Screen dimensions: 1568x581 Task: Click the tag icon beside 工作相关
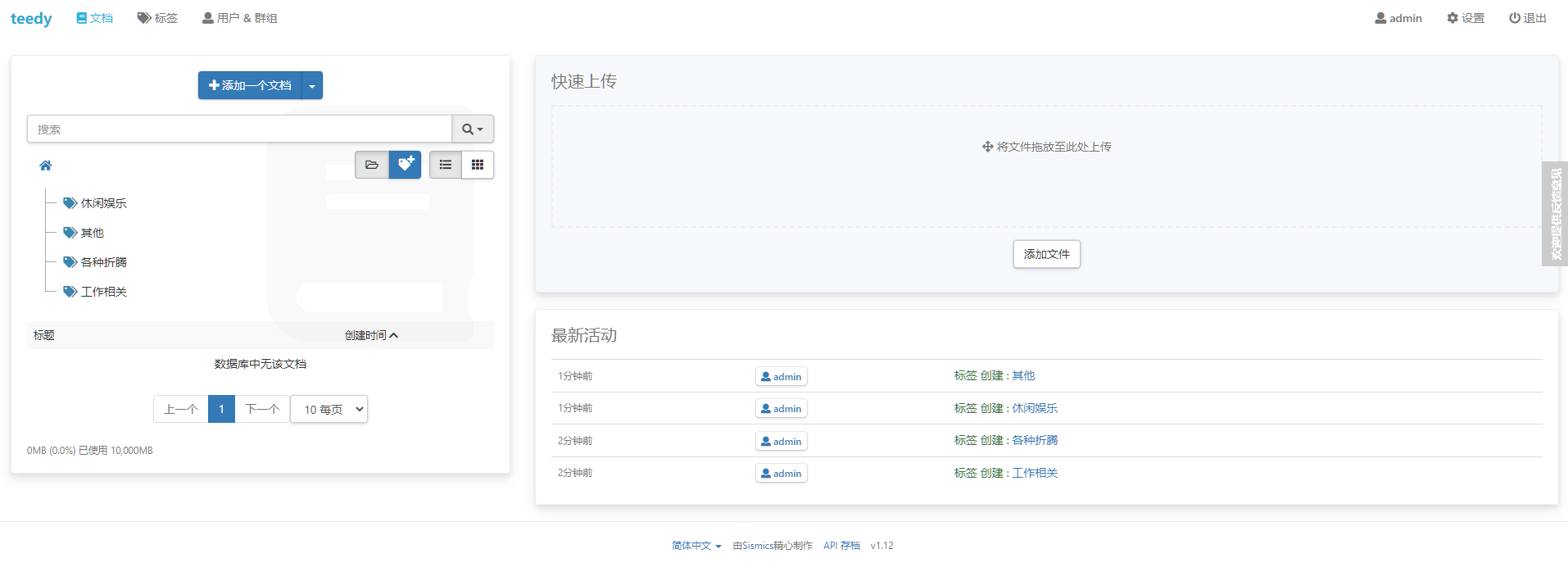[x=70, y=292]
